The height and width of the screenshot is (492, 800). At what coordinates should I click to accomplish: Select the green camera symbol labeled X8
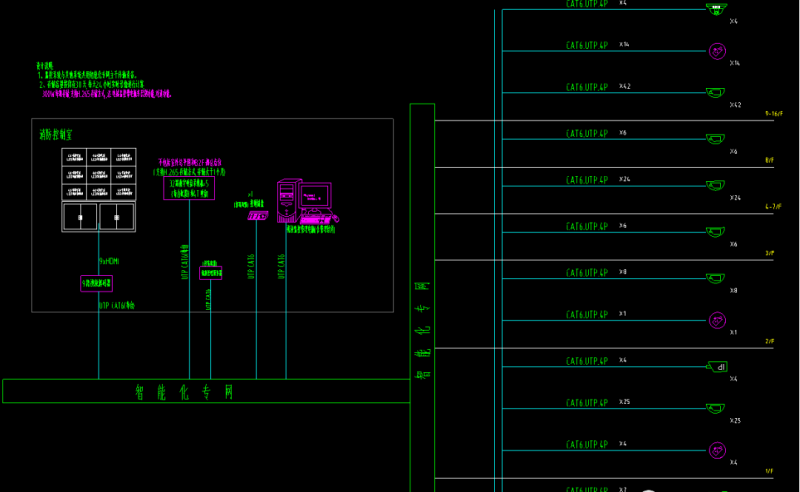pos(716,277)
